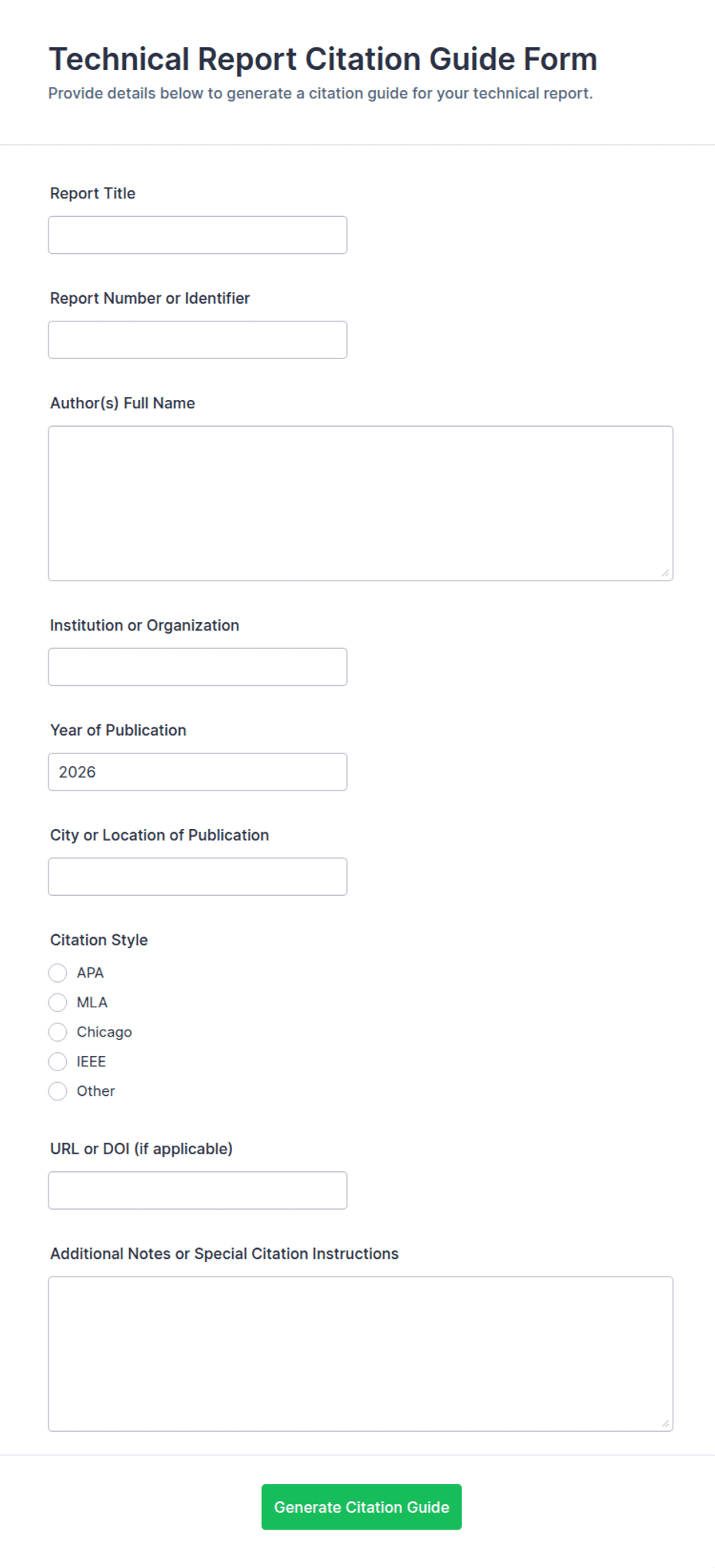Image resolution: width=715 pixels, height=1568 pixels.
Task: Click inside the Additional Notes textarea
Action: (x=361, y=1354)
